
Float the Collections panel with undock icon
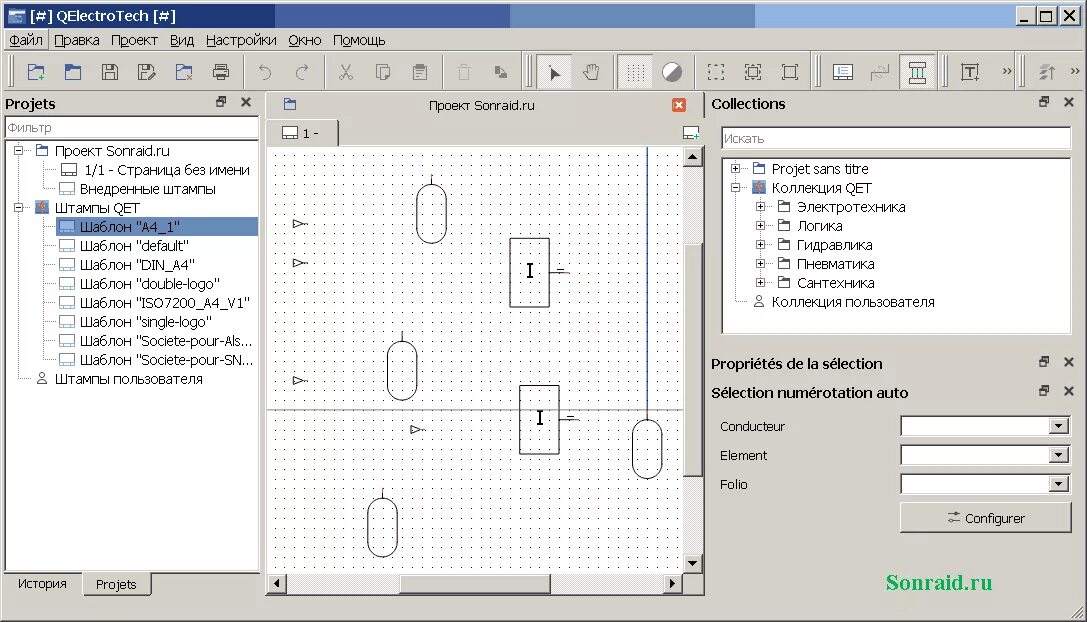point(1044,102)
